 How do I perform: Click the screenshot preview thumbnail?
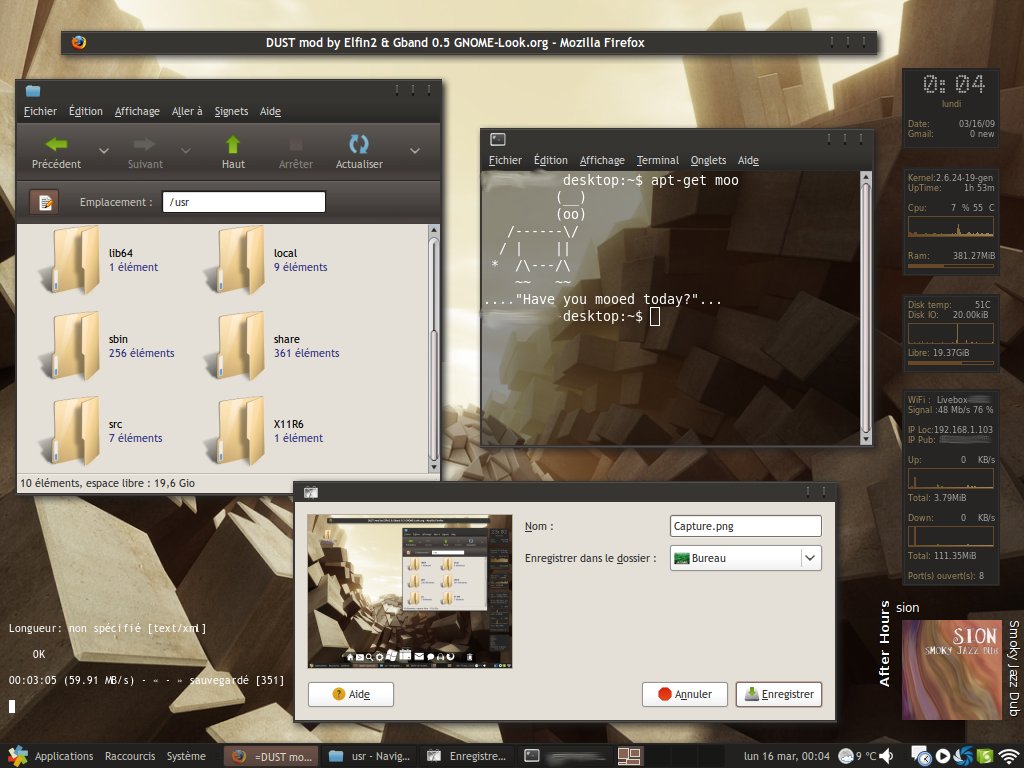[409, 591]
